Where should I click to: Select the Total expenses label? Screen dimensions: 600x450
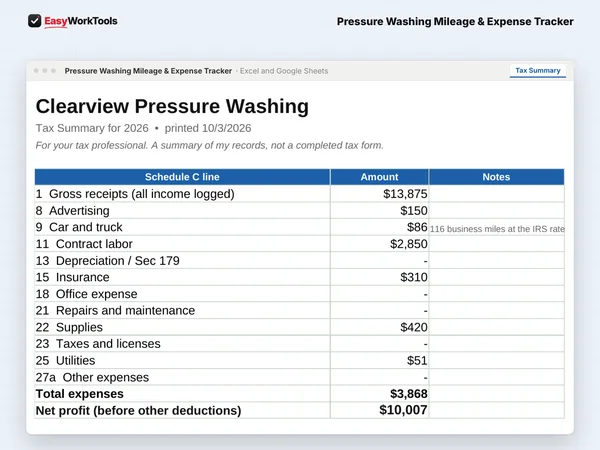80,394
